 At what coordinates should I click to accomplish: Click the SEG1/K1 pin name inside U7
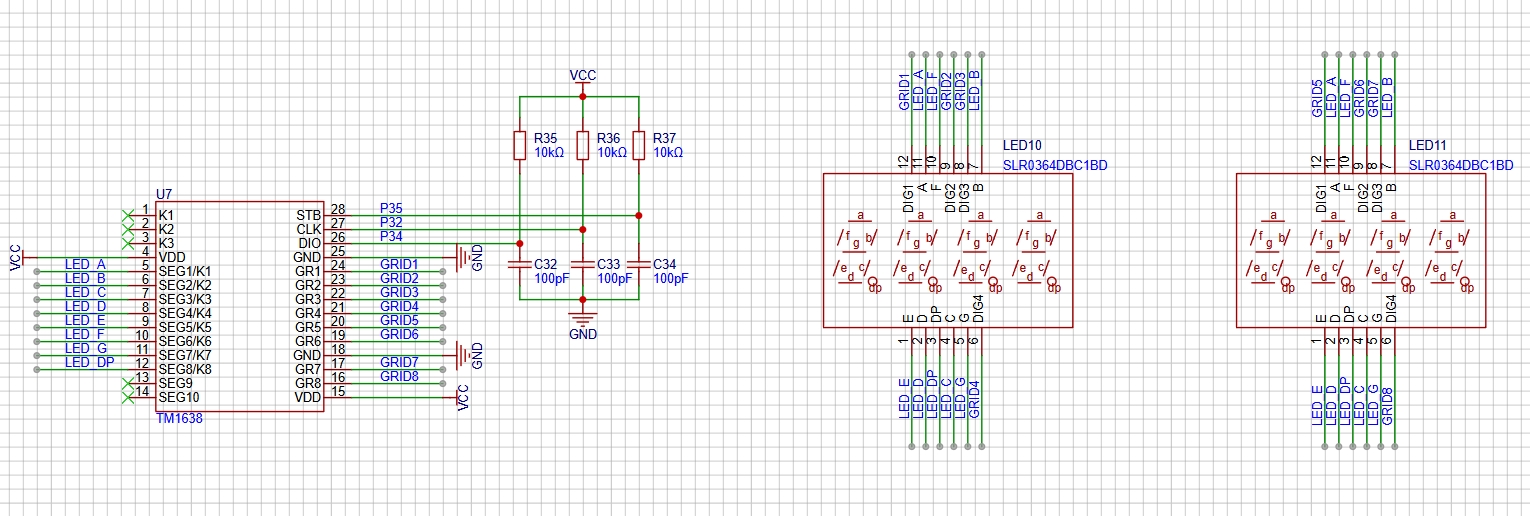tap(185, 271)
